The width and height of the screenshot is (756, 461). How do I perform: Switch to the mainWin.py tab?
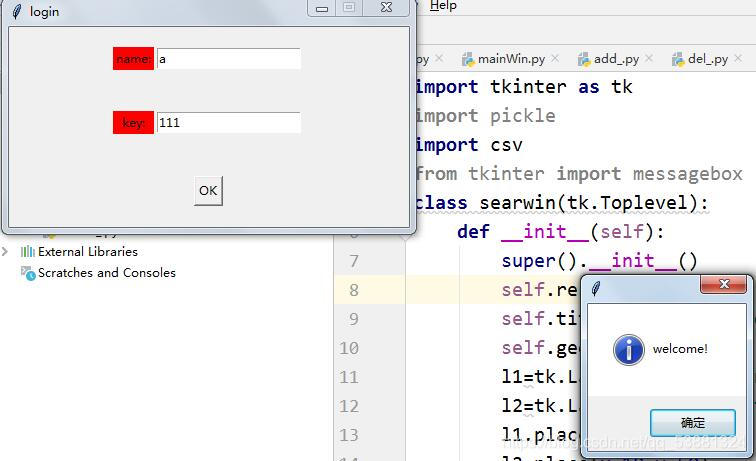pyautogui.click(x=511, y=59)
